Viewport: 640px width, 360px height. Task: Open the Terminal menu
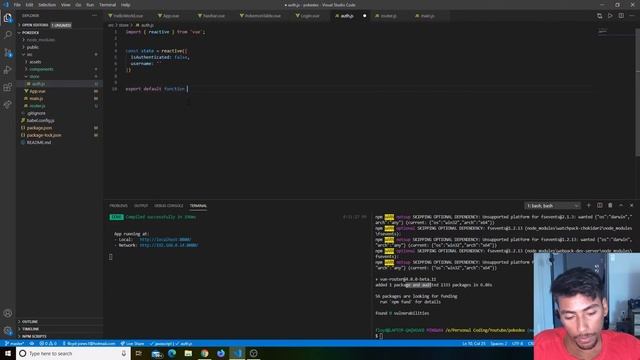[107, 5]
